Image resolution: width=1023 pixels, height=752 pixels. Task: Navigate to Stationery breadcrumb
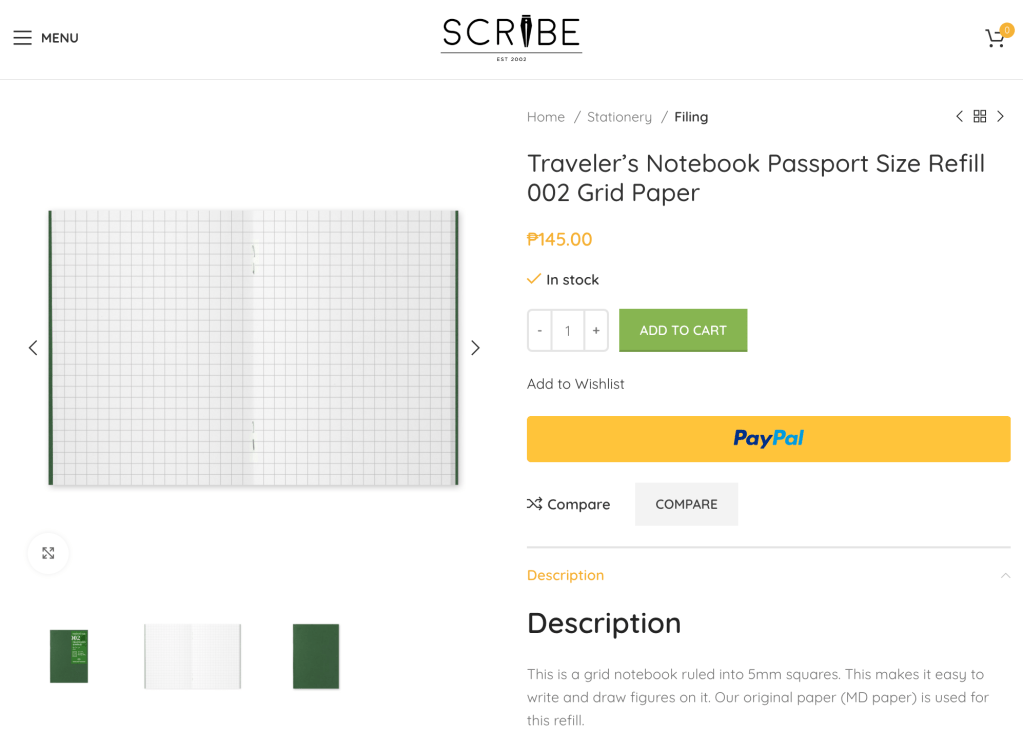coord(619,117)
